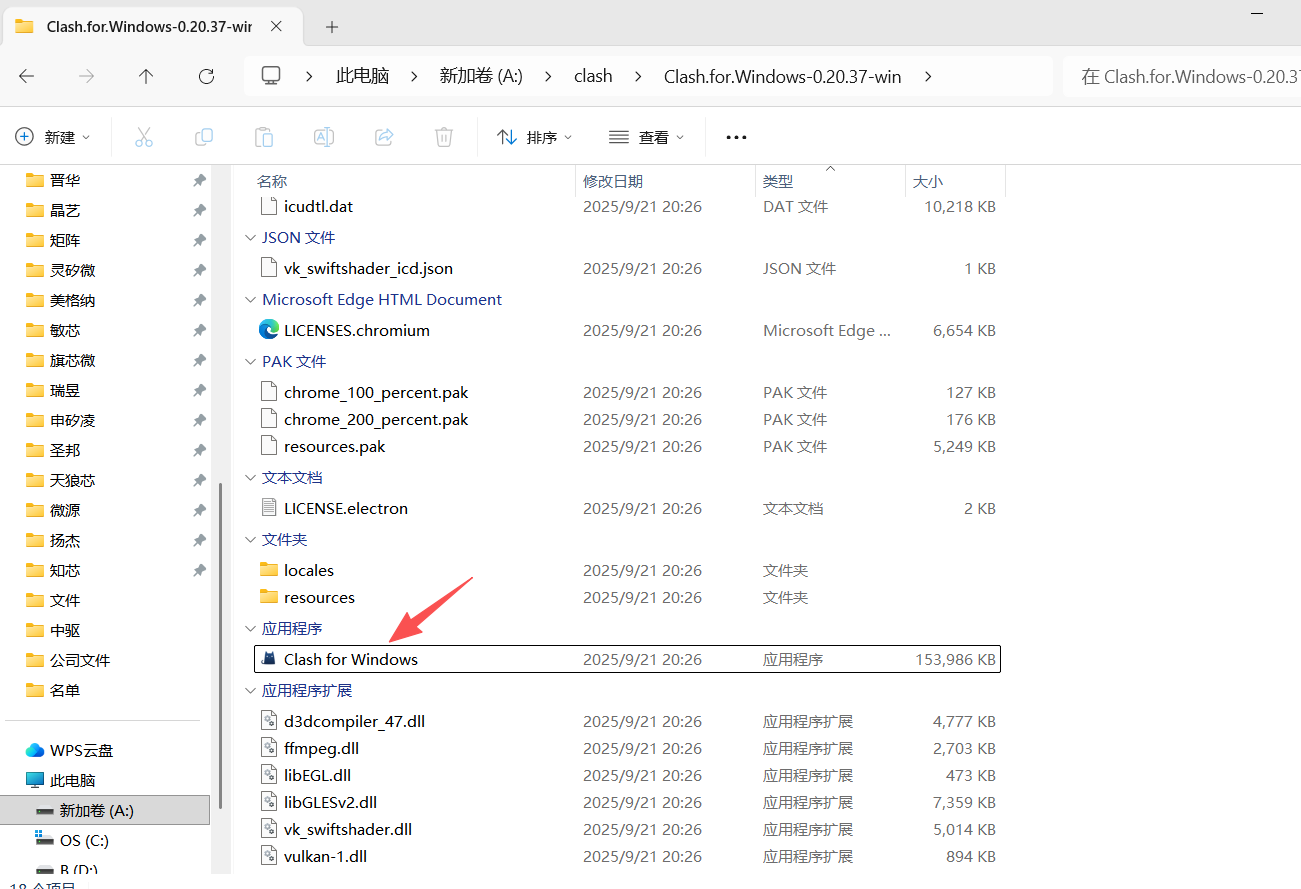Collapse the 应用程序扩展 group
This screenshot has height=889, width=1301.
(x=250, y=691)
